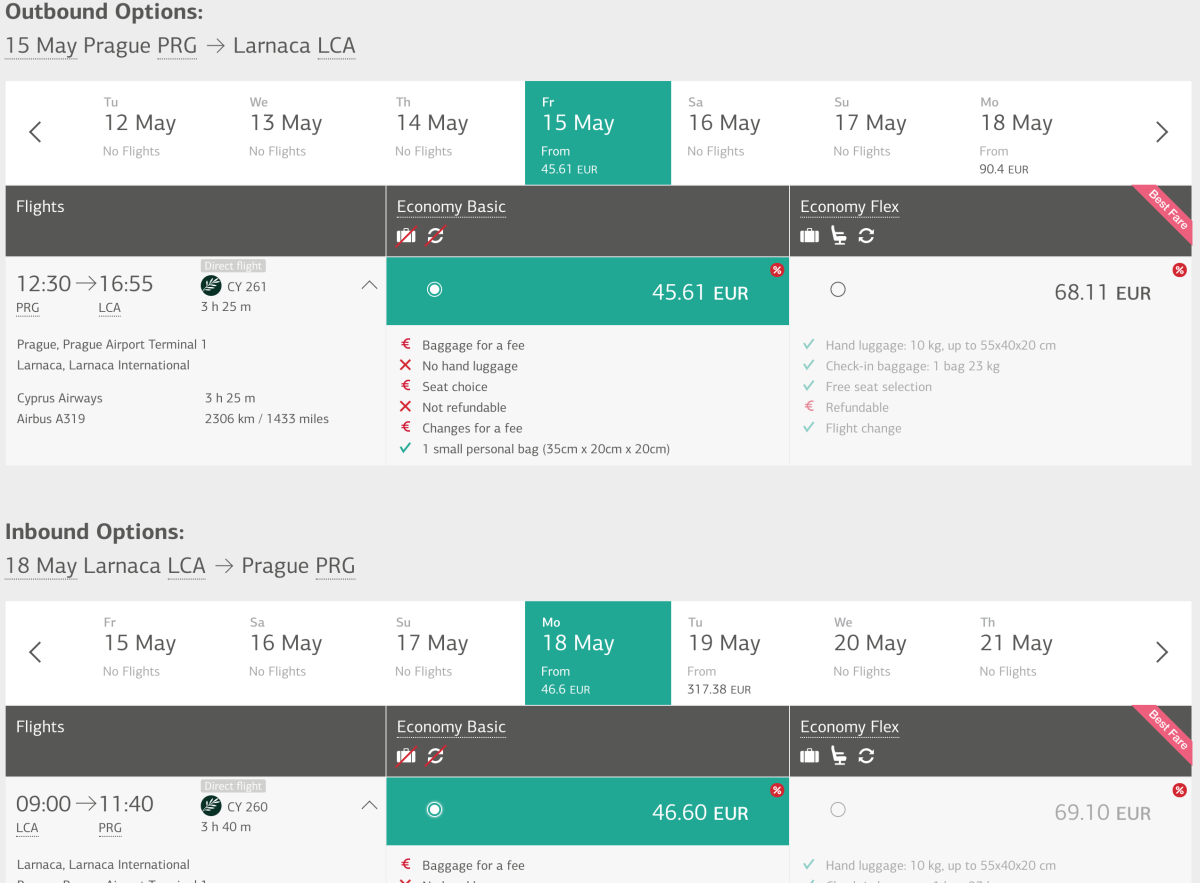Click the Cyprus Airways logo for CY 261
Screen dimensions: 1200x883
pos(211,286)
